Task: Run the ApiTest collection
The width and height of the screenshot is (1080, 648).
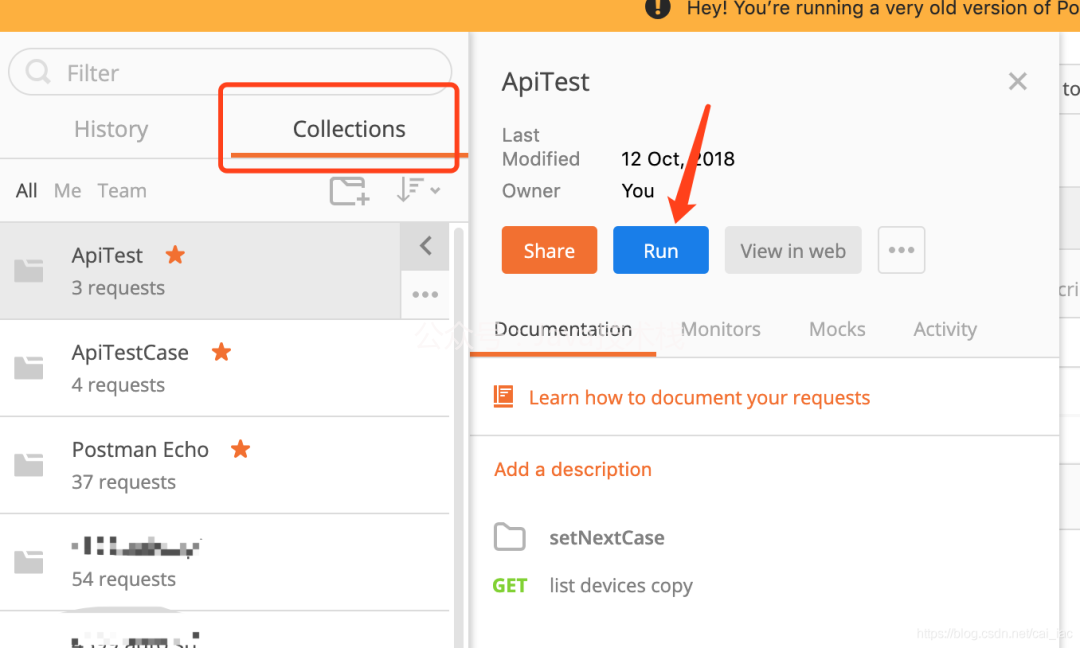Action: 661,250
